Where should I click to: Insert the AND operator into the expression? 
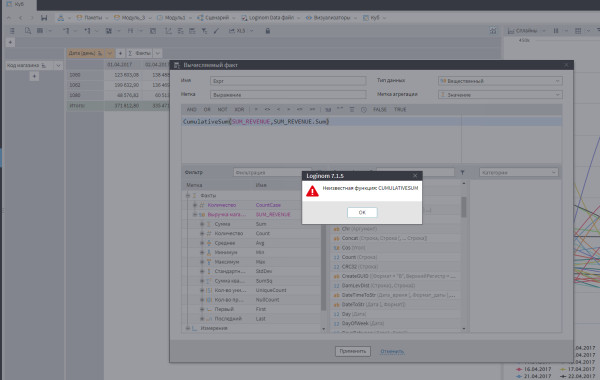coord(191,109)
